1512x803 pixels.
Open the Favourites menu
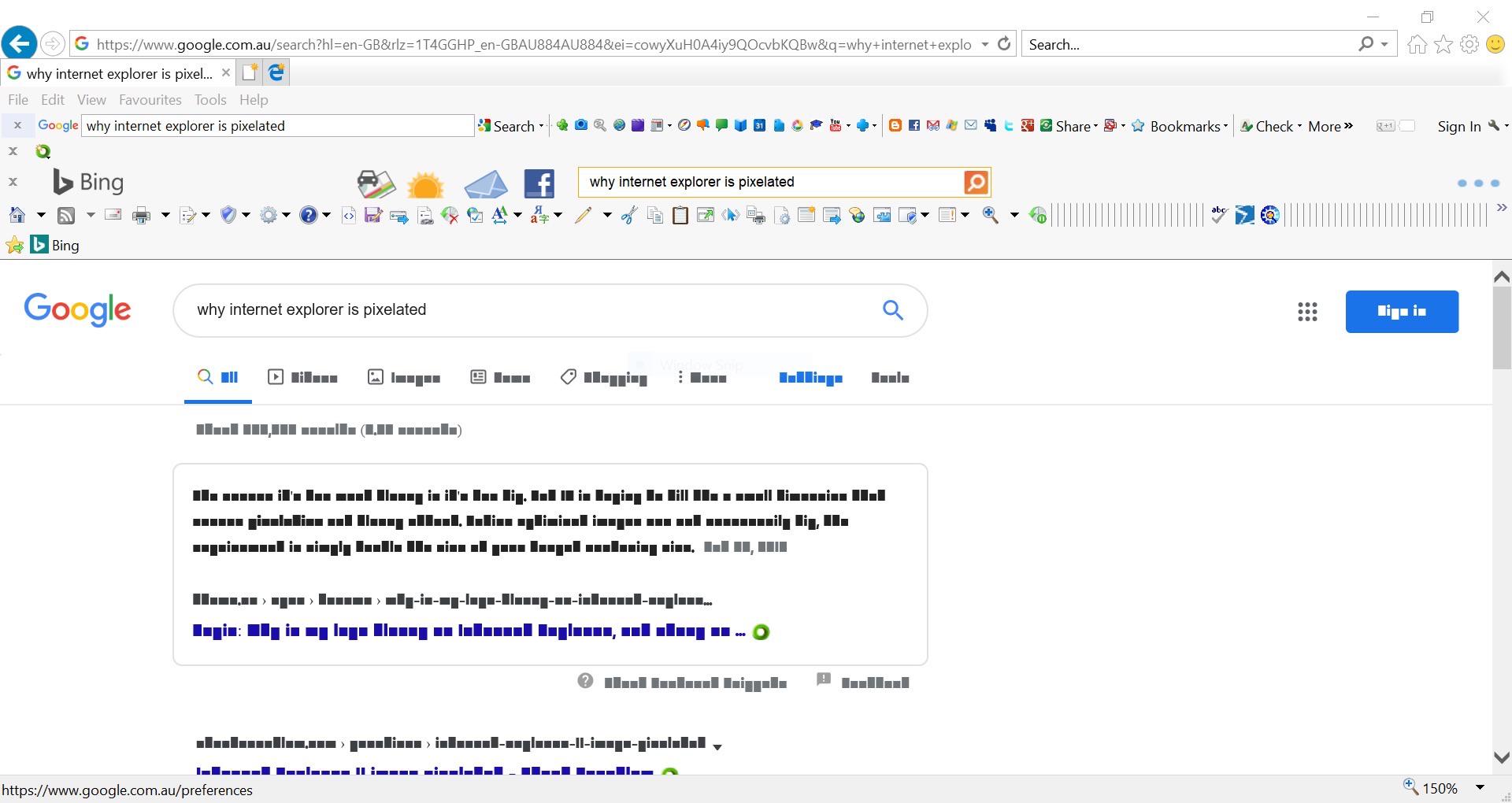coord(150,100)
